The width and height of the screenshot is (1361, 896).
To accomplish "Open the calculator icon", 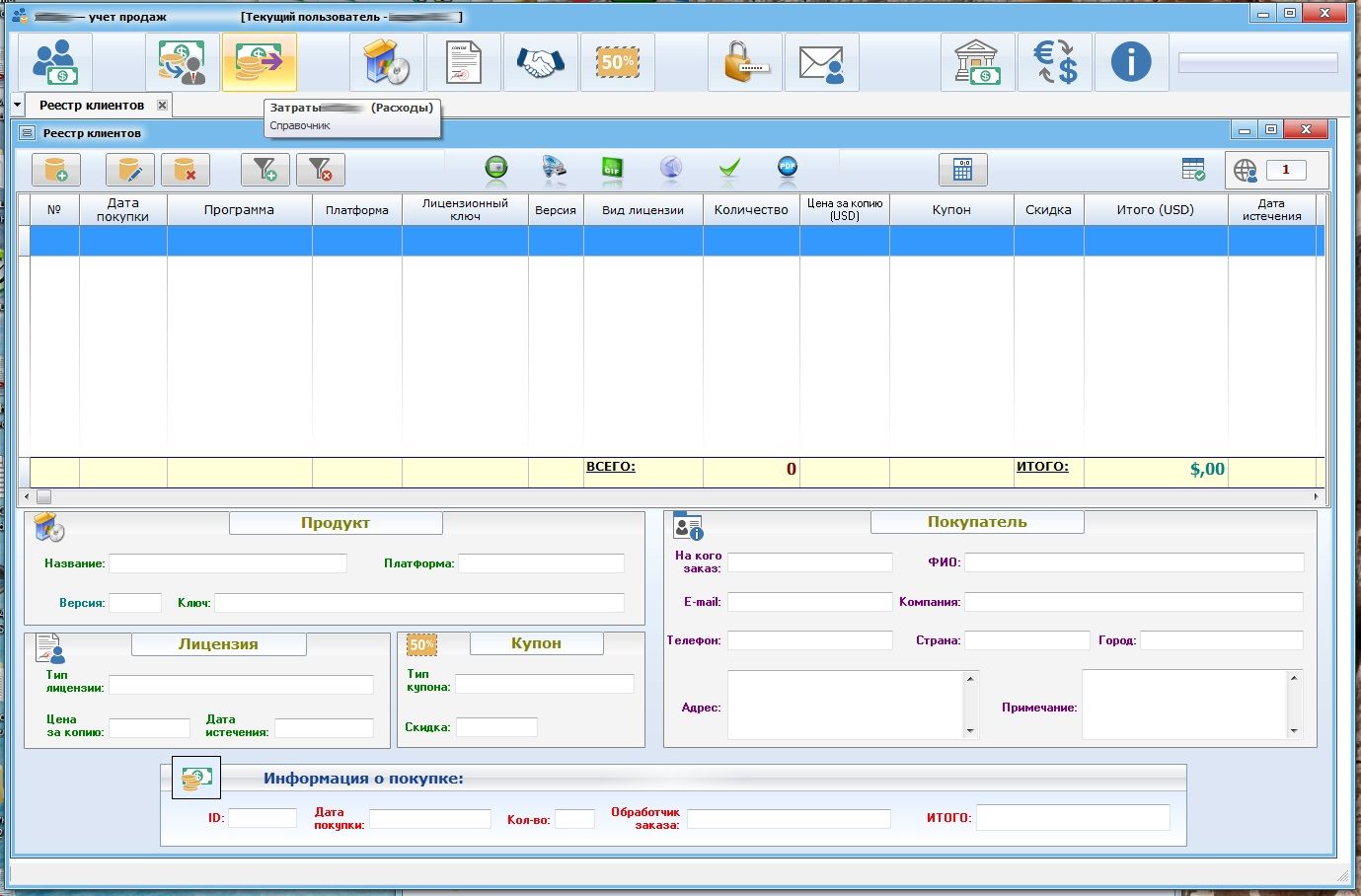I will pyautogui.click(x=963, y=170).
